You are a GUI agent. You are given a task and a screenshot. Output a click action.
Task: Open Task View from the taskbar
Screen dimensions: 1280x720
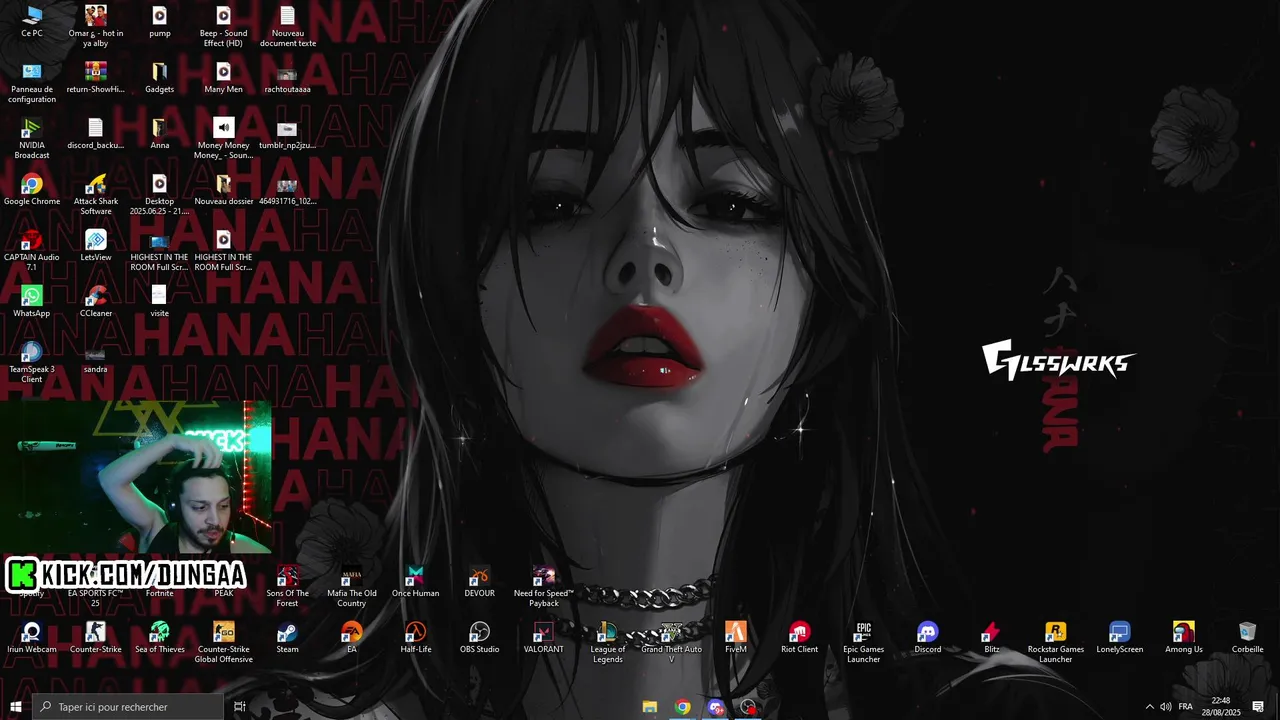pyautogui.click(x=240, y=707)
